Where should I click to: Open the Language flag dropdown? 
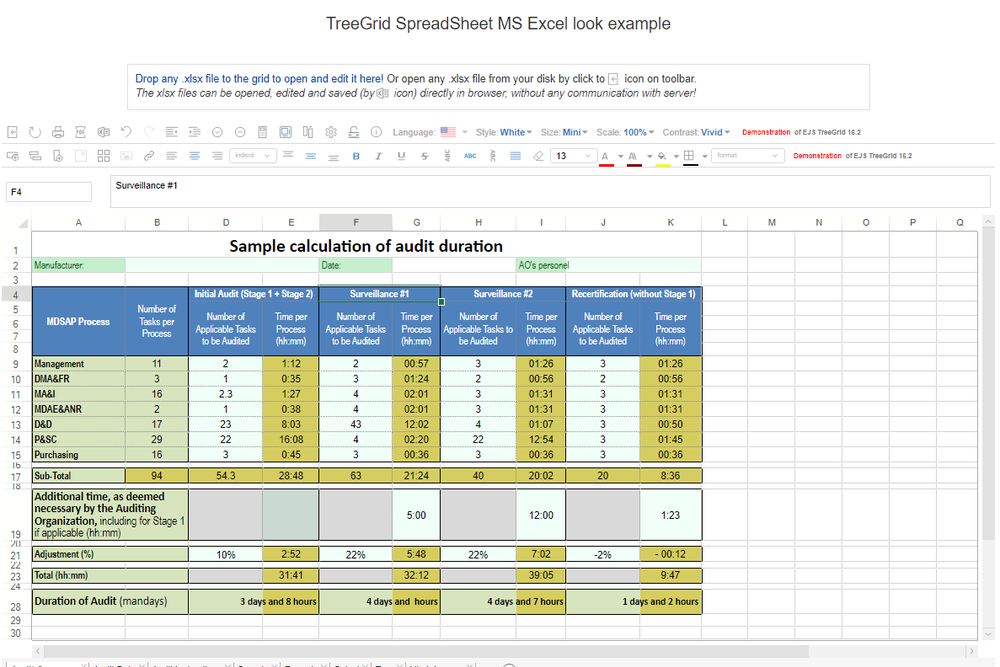pyautogui.click(x=454, y=132)
